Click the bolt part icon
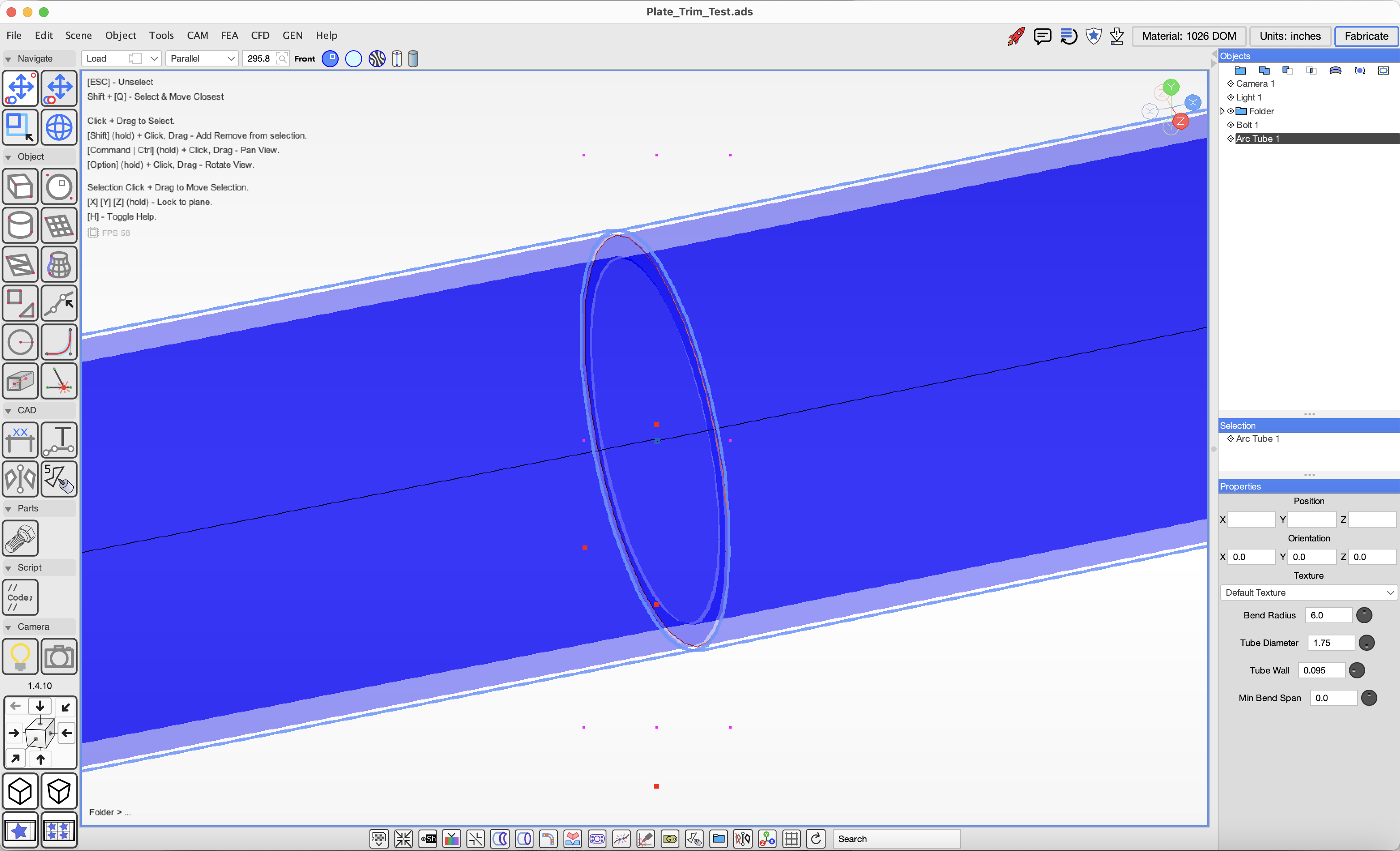 pos(20,538)
